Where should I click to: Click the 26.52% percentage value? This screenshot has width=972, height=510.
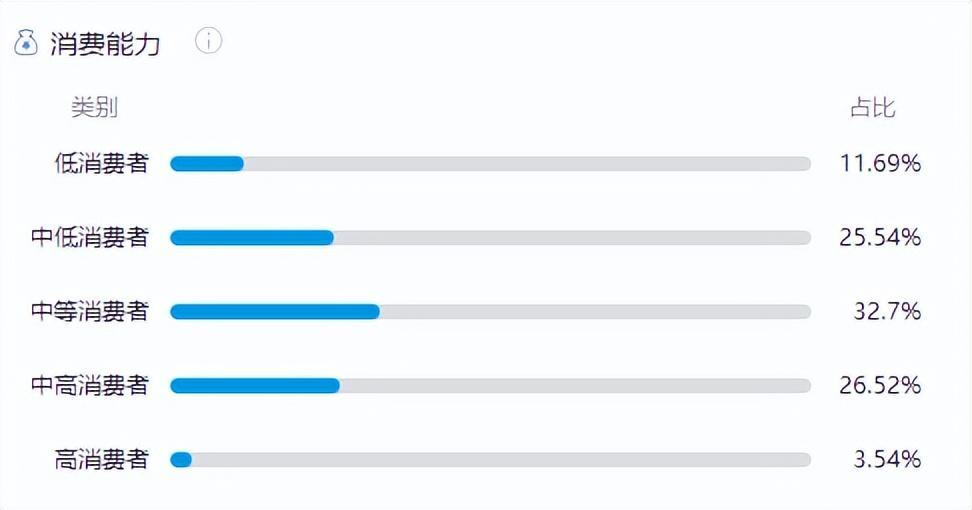pyautogui.click(x=880, y=385)
